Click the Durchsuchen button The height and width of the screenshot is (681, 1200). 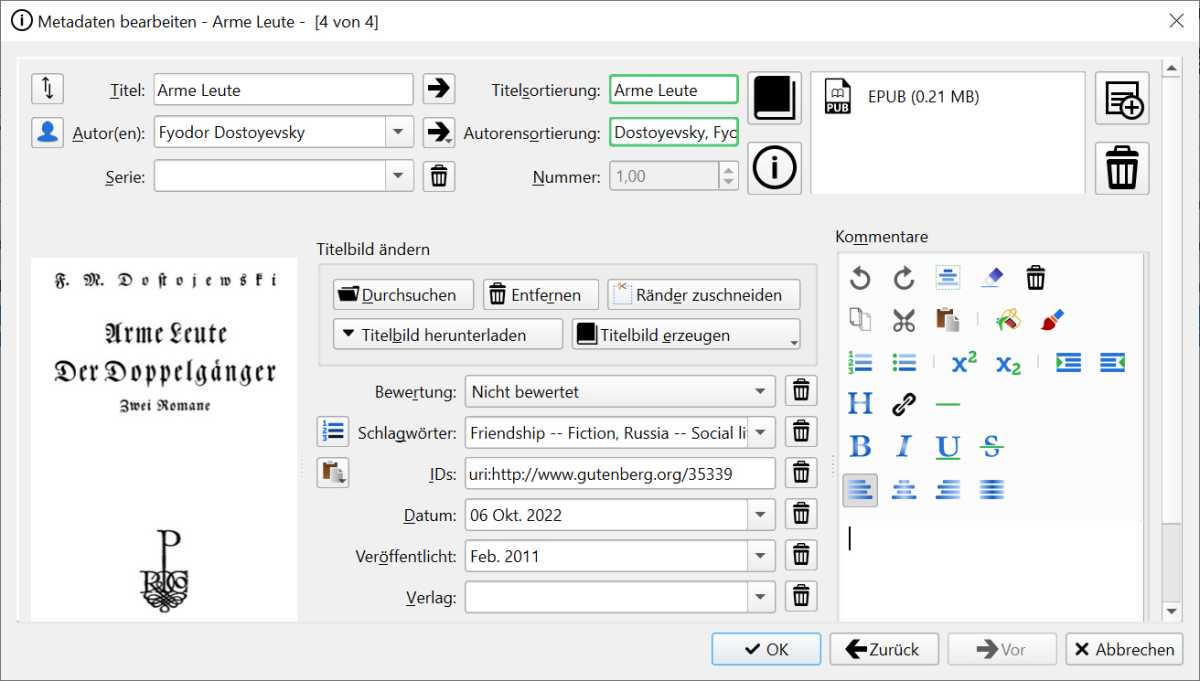click(x=398, y=295)
